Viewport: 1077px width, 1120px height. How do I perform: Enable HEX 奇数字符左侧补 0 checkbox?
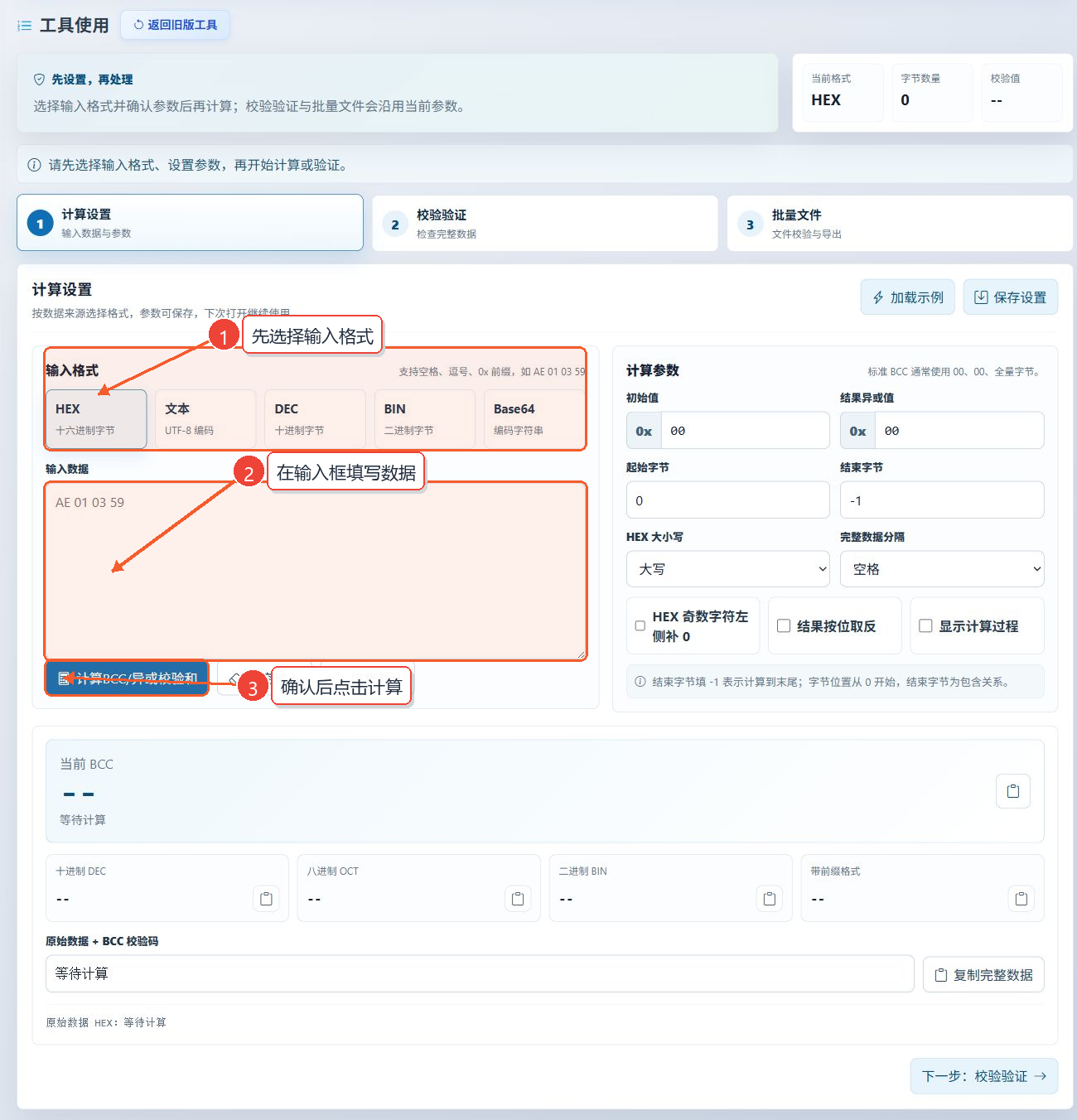tap(640, 626)
